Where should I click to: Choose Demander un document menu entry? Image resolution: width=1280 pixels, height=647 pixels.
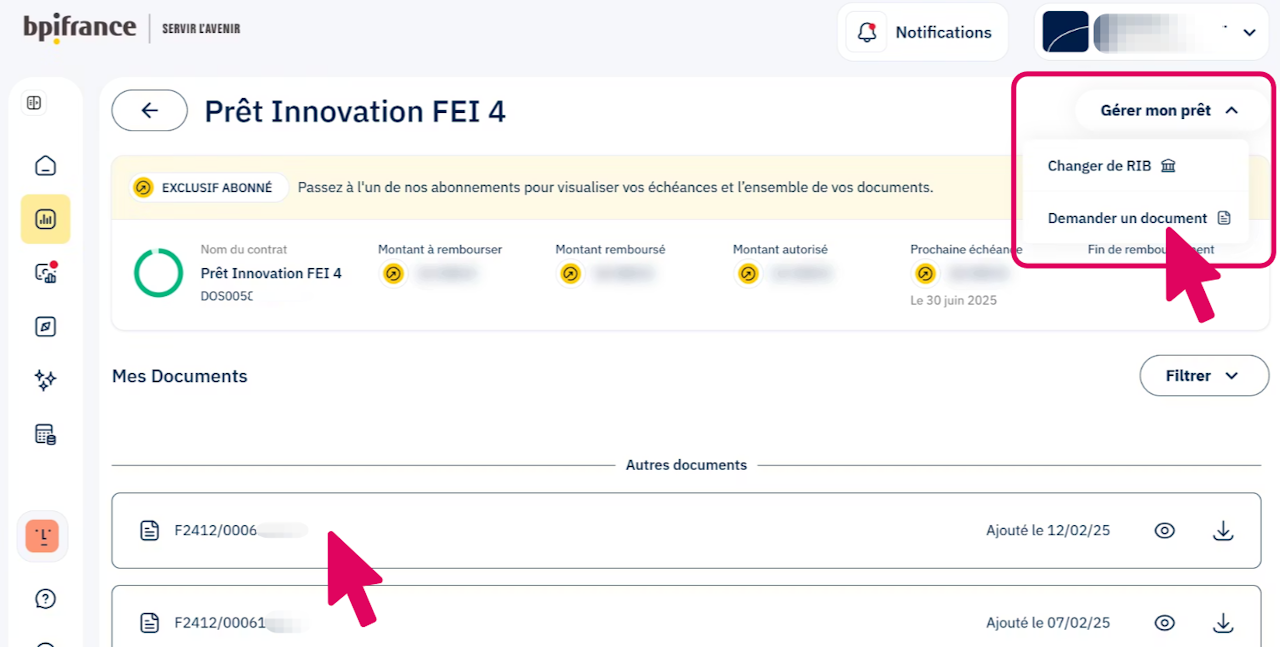1138,218
